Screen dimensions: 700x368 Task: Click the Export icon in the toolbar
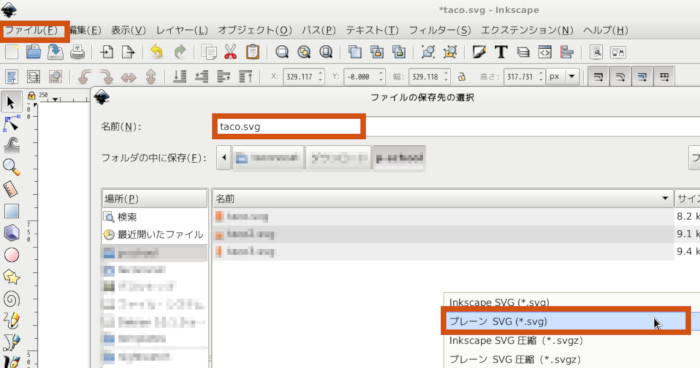click(128, 52)
